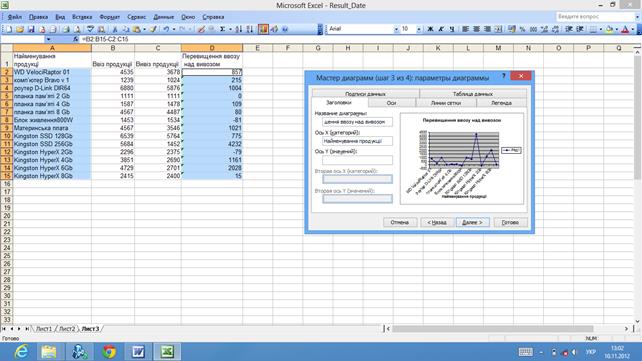Click Merge and Center icon

498,29
